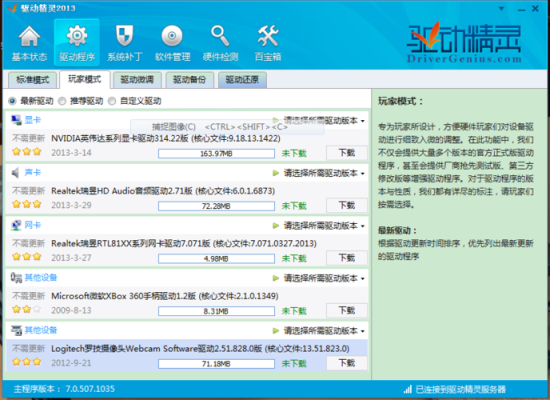Open the title bar dropdown menu arrow

pyautogui.click(x=502, y=9)
